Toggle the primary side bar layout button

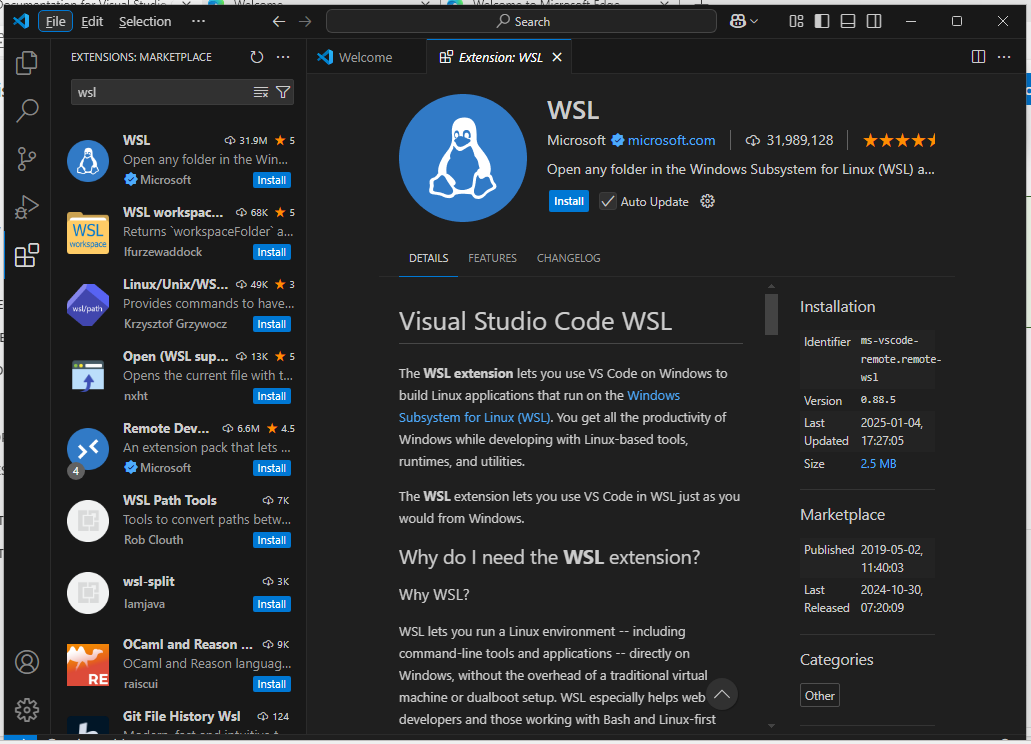click(822, 21)
